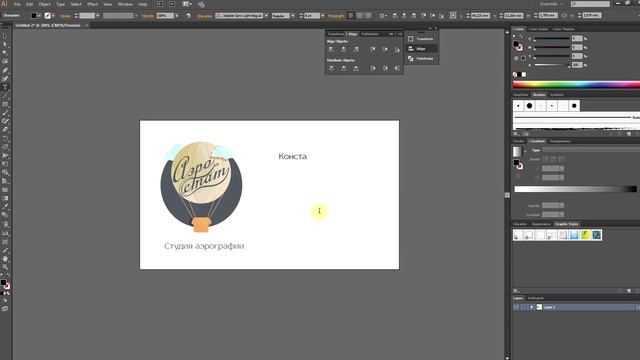Image resolution: width=640 pixels, height=360 pixels.
Task: Click Vertical Align Bottom in Align panel
Action: (397, 49)
